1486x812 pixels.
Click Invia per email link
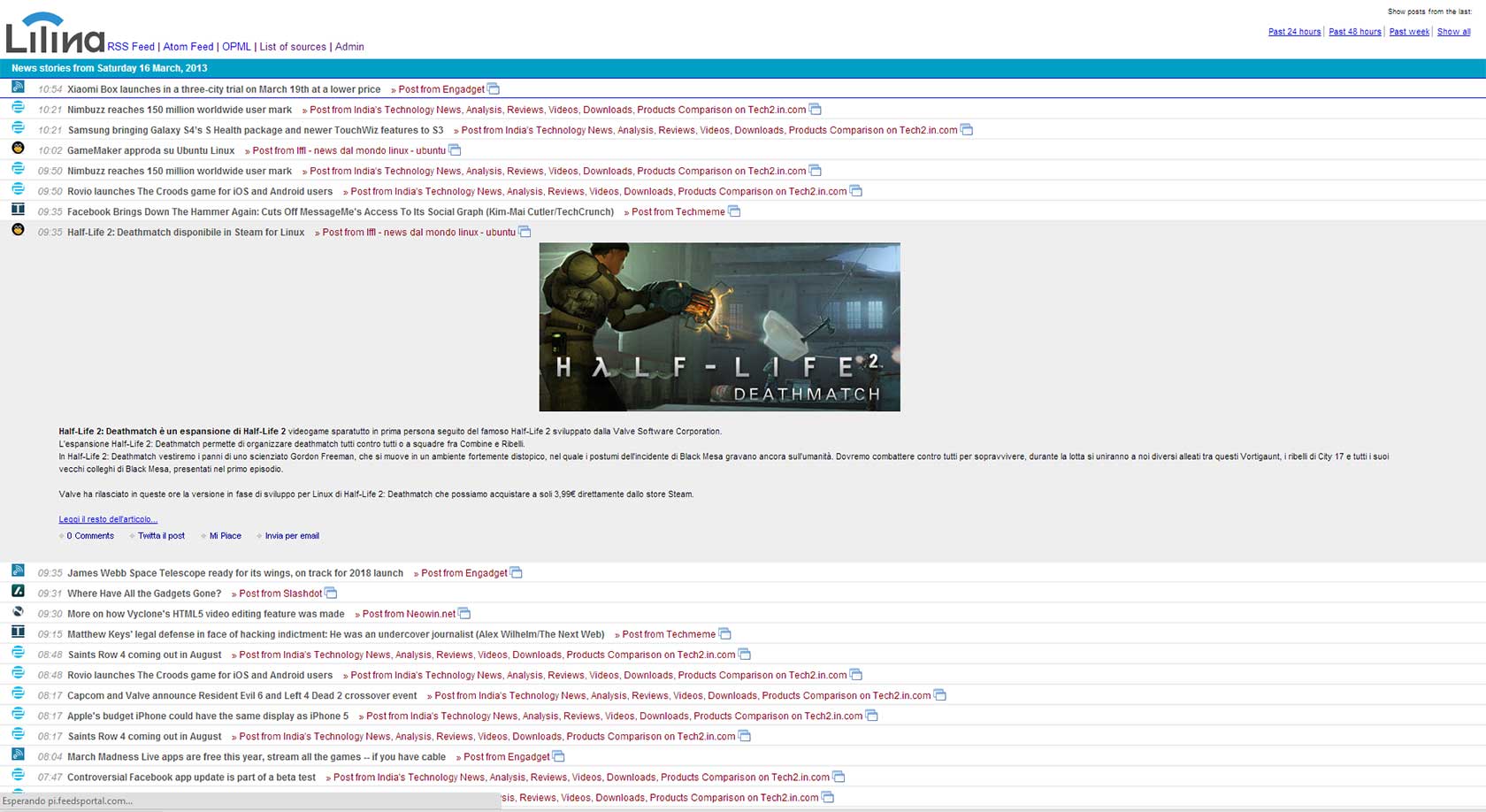click(x=292, y=536)
